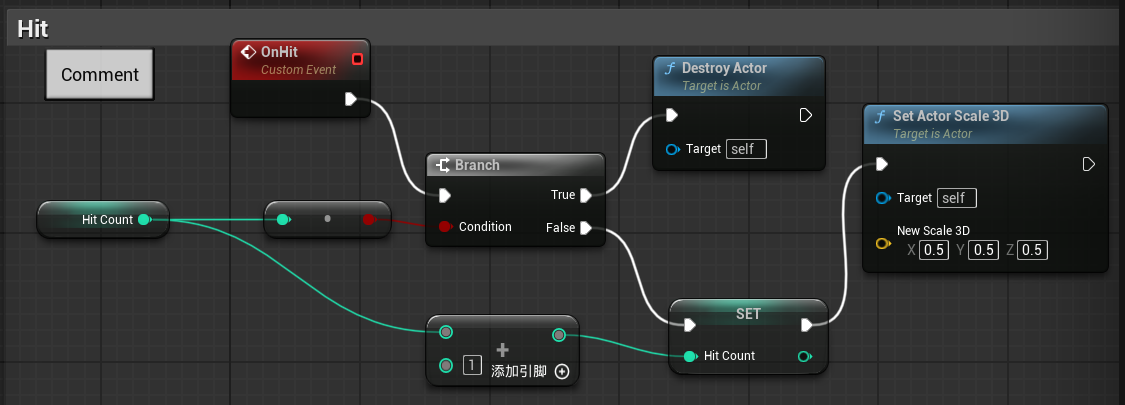Click the Destroy Actor exec output pin
This screenshot has height=405, width=1125.
(805, 116)
